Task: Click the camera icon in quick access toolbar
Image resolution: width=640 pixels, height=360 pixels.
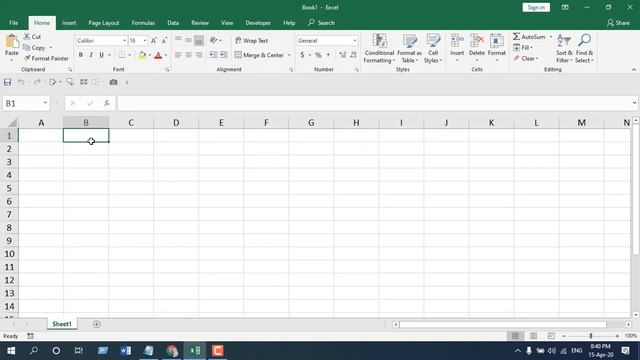Action: [x=113, y=82]
